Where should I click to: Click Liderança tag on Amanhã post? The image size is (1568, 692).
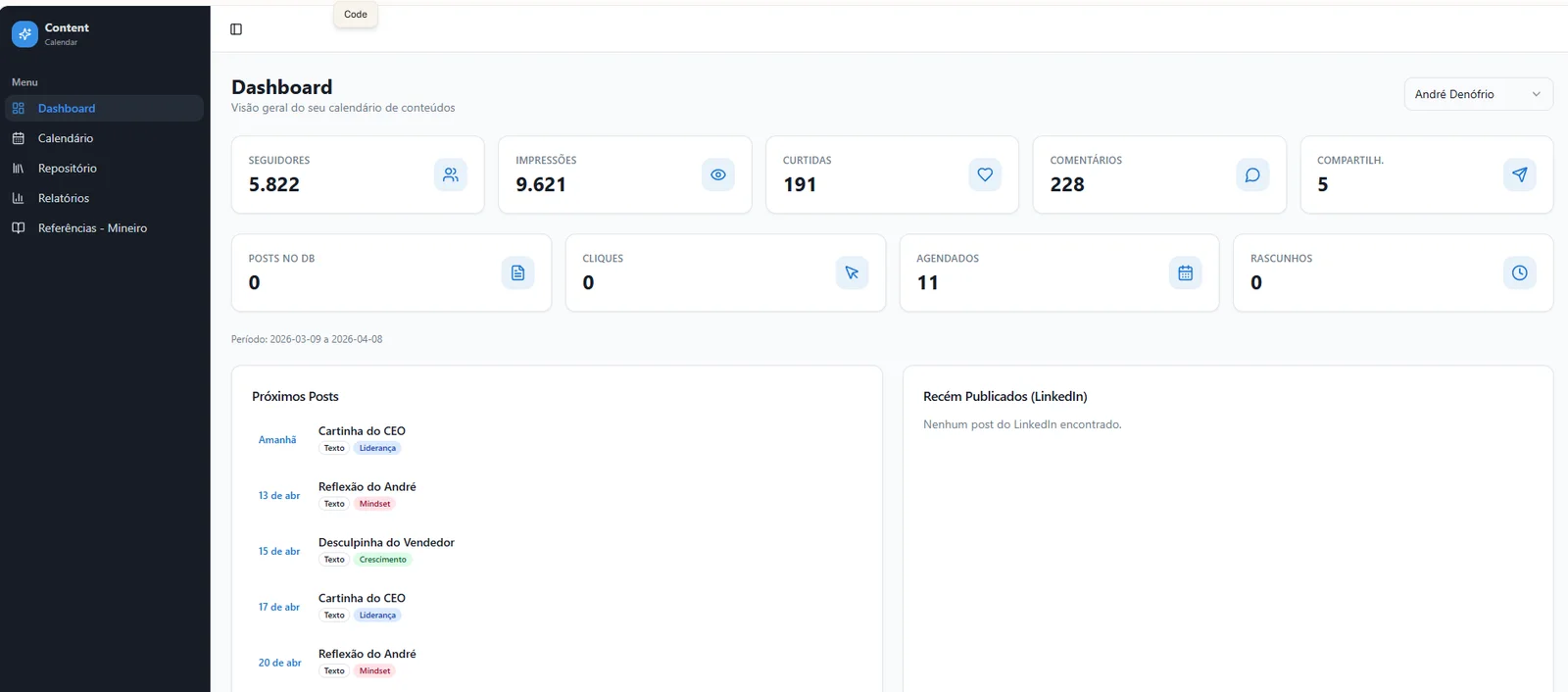click(x=377, y=448)
